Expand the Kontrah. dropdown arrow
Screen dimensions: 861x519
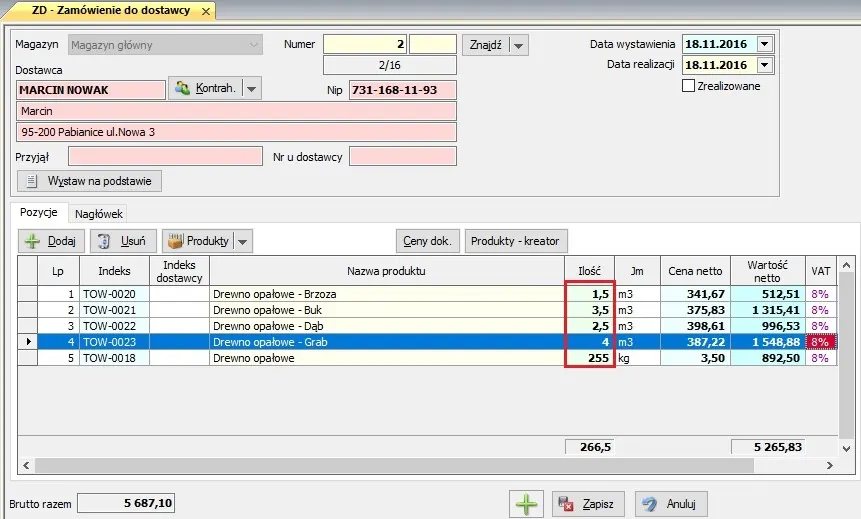click(x=251, y=88)
